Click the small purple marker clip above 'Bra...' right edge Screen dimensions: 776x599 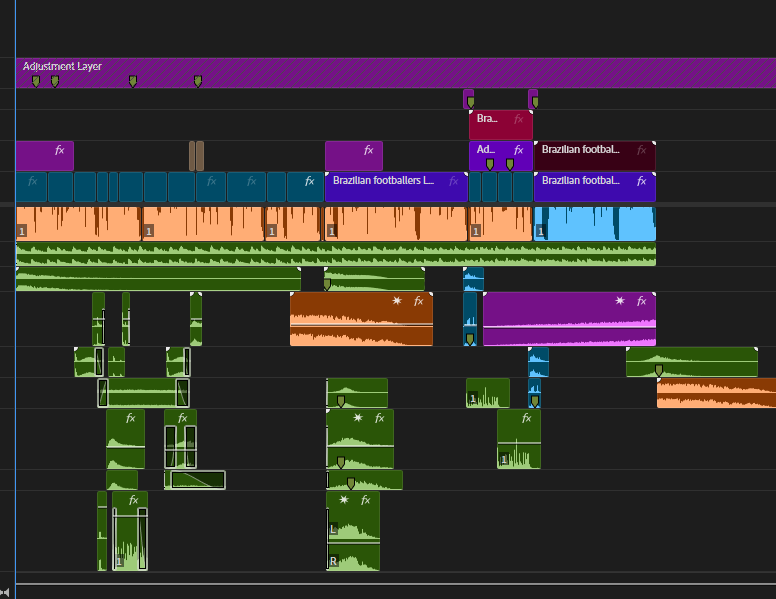tap(533, 99)
